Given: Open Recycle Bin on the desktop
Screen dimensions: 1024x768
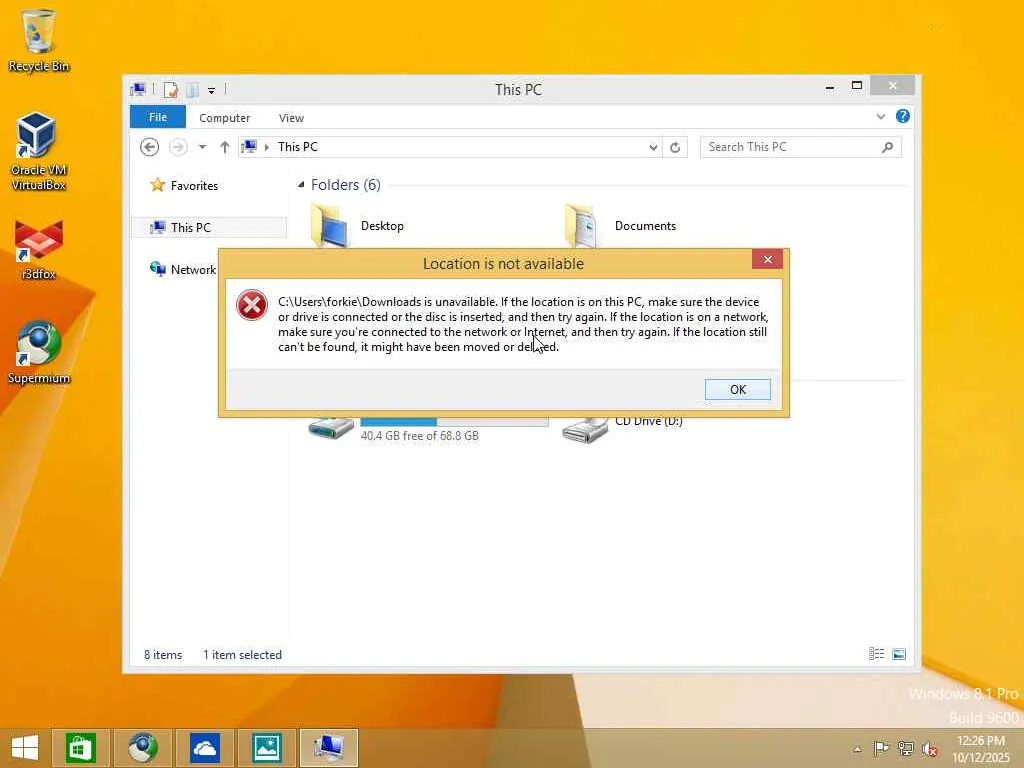Looking at the screenshot, I should [x=39, y=41].
